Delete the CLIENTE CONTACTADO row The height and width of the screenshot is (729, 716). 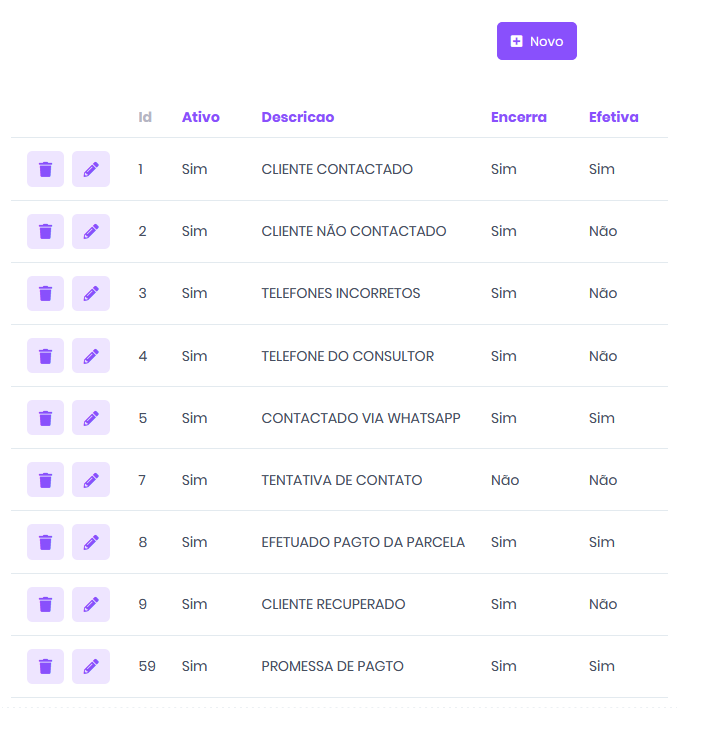click(45, 169)
